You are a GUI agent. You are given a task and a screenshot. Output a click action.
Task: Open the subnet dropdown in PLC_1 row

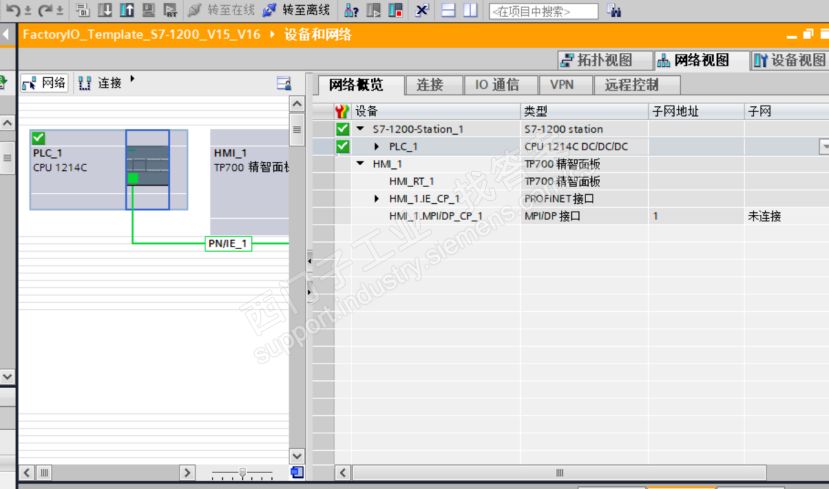click(824, 146)
